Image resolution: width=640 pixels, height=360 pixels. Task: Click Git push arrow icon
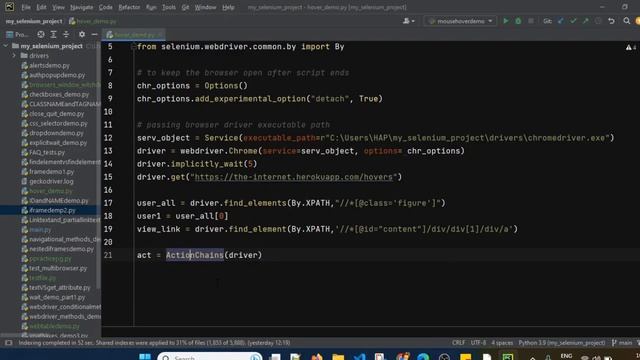tap(586, 21)
